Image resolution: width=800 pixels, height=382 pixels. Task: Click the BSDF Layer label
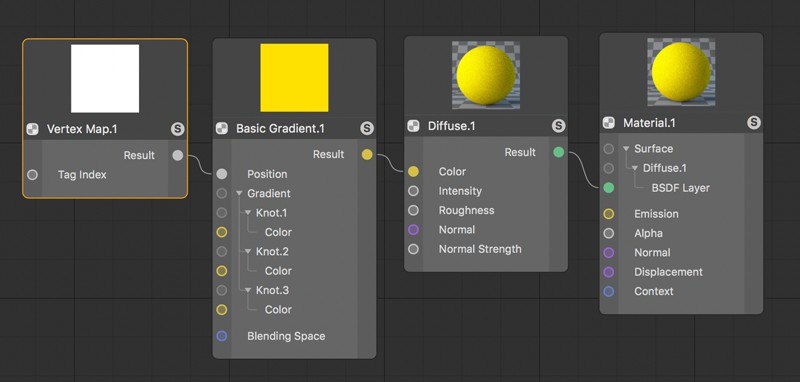(681, 188)
